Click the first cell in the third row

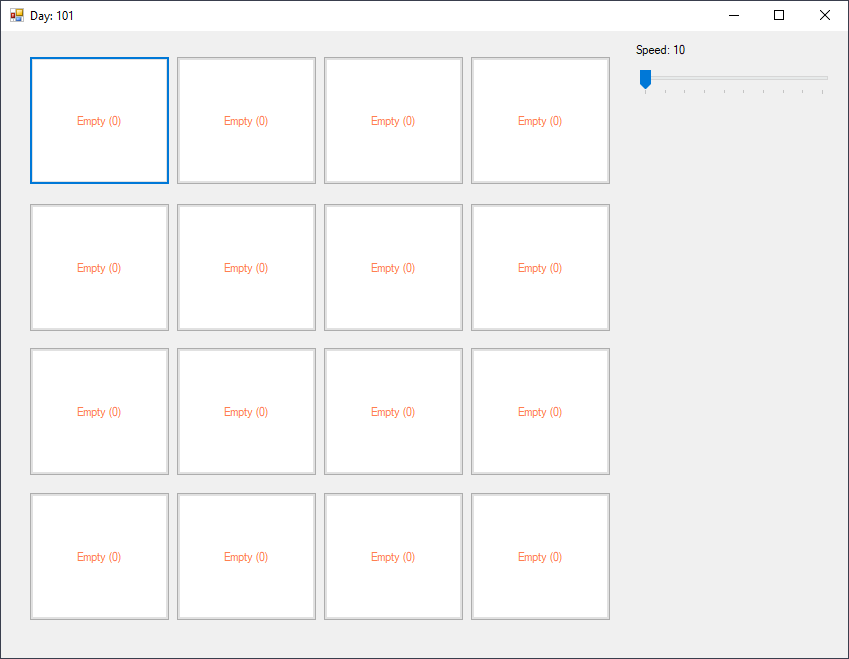pyautogui.click(x=99, y=412)
